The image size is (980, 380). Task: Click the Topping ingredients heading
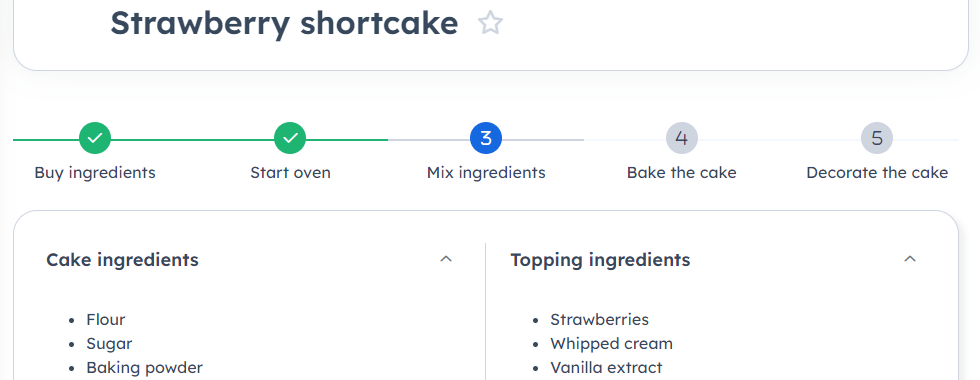pos(600,259)
